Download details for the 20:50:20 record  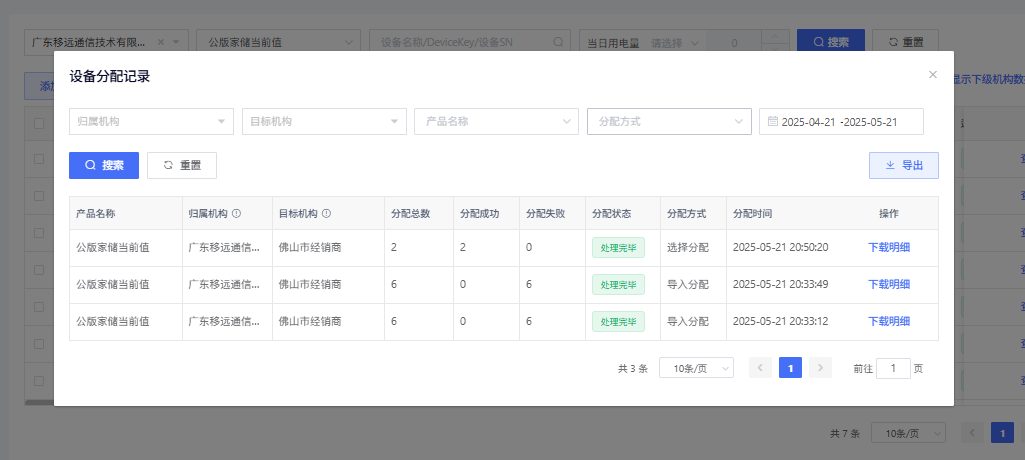pos(888,248)
